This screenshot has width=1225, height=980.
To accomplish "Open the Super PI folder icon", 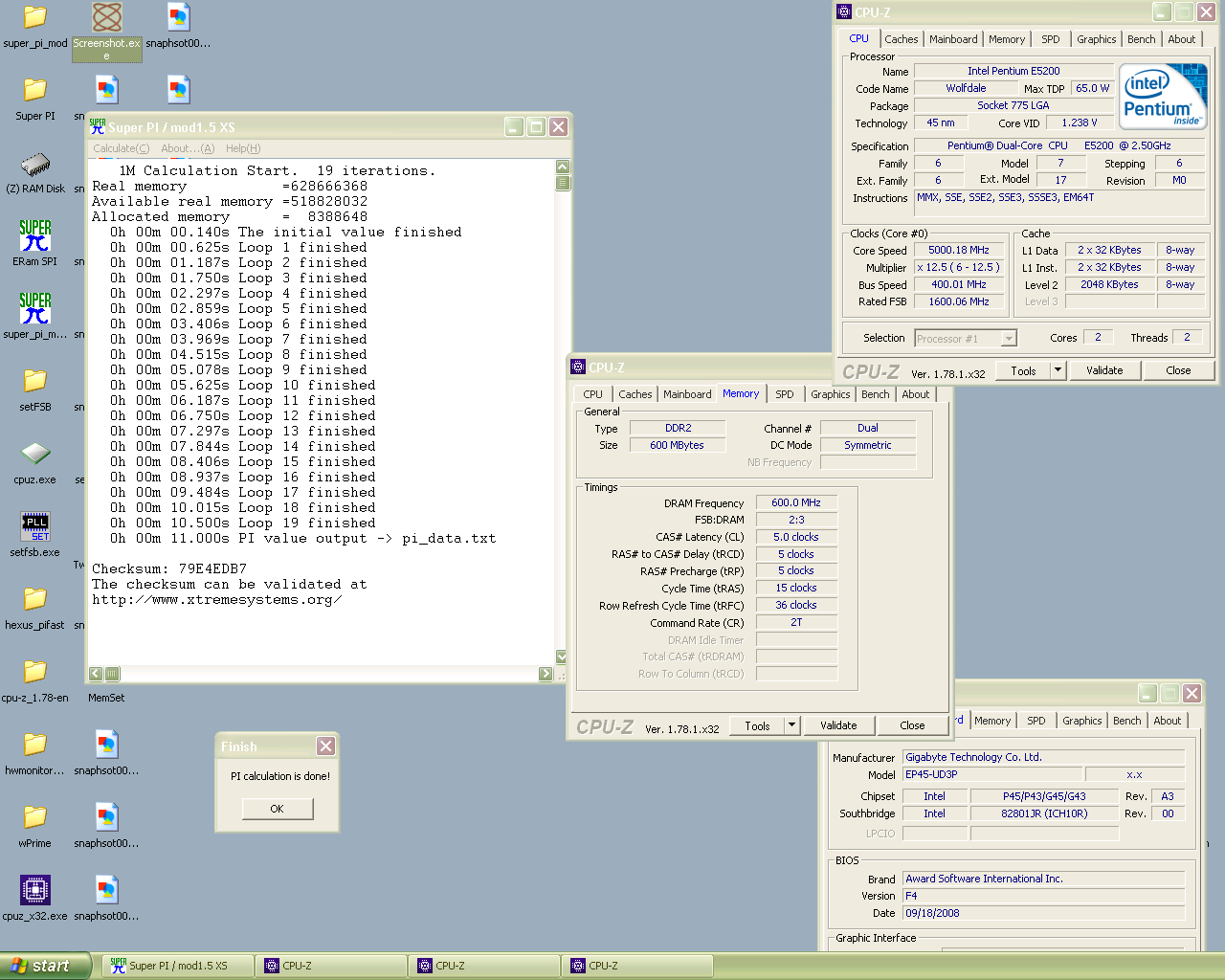I will tap(35, 90).
